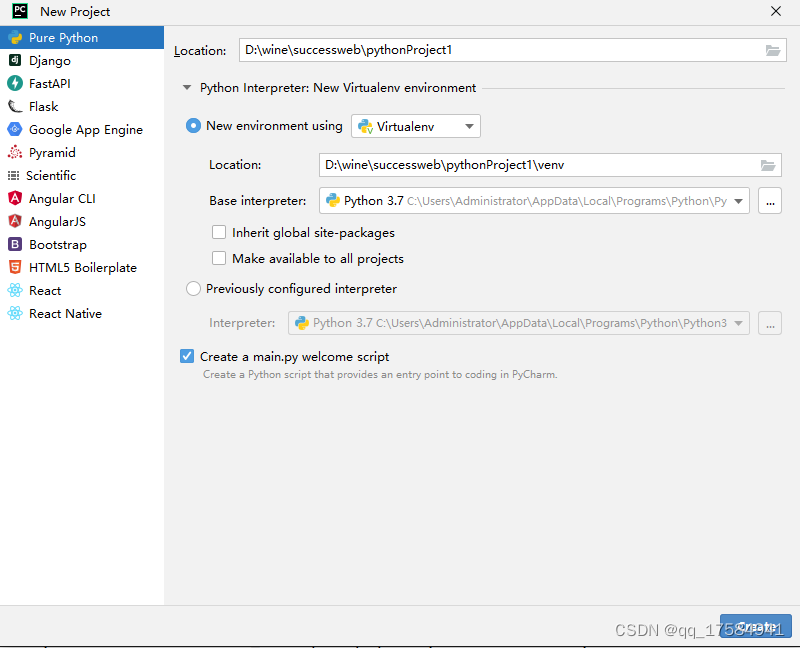Viewport: 800px width, 648px height.
Task: Click the Bootstrap B icon
Action: (15, 244)
